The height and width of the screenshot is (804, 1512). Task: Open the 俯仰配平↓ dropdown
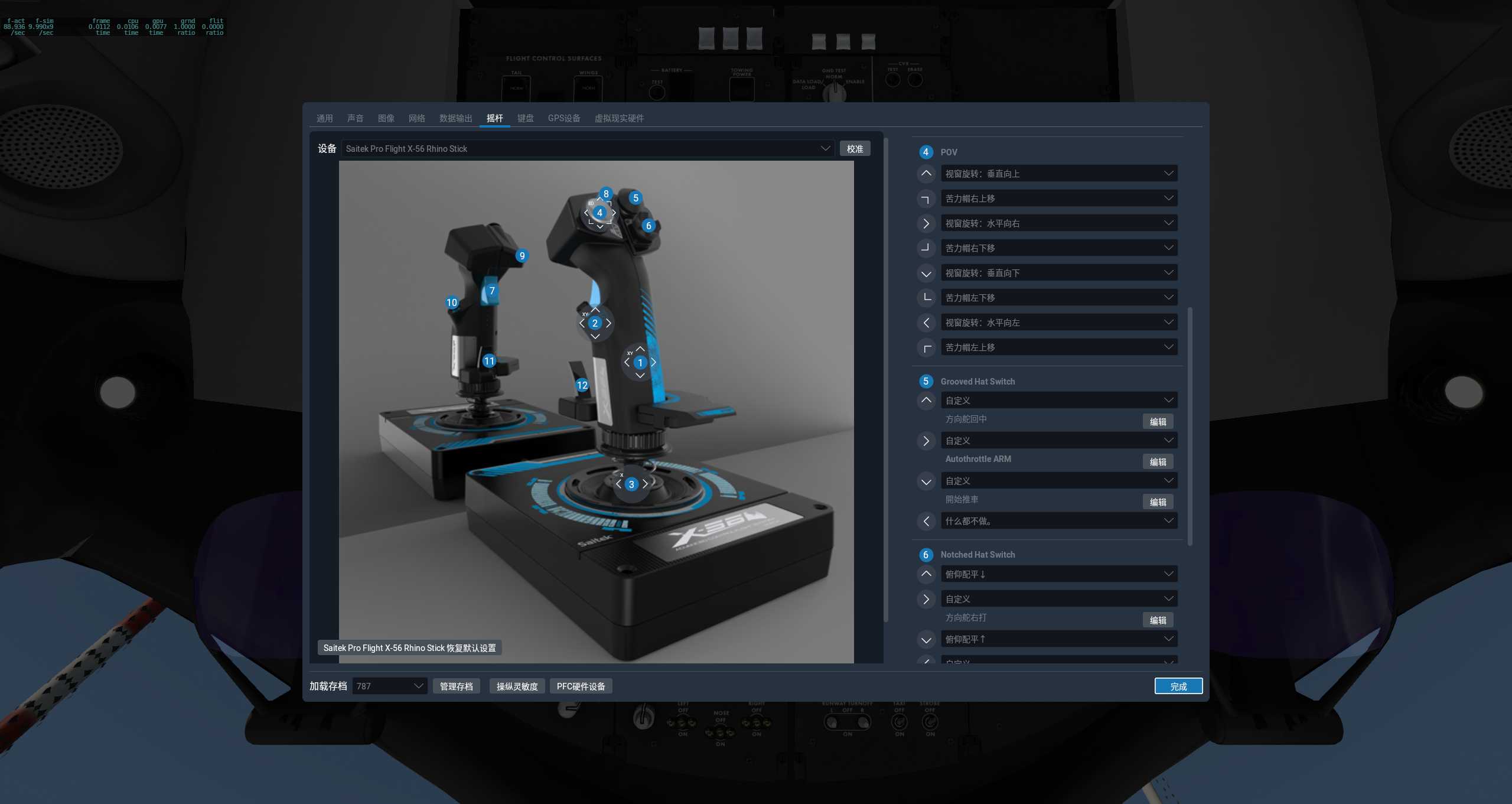1059,574
